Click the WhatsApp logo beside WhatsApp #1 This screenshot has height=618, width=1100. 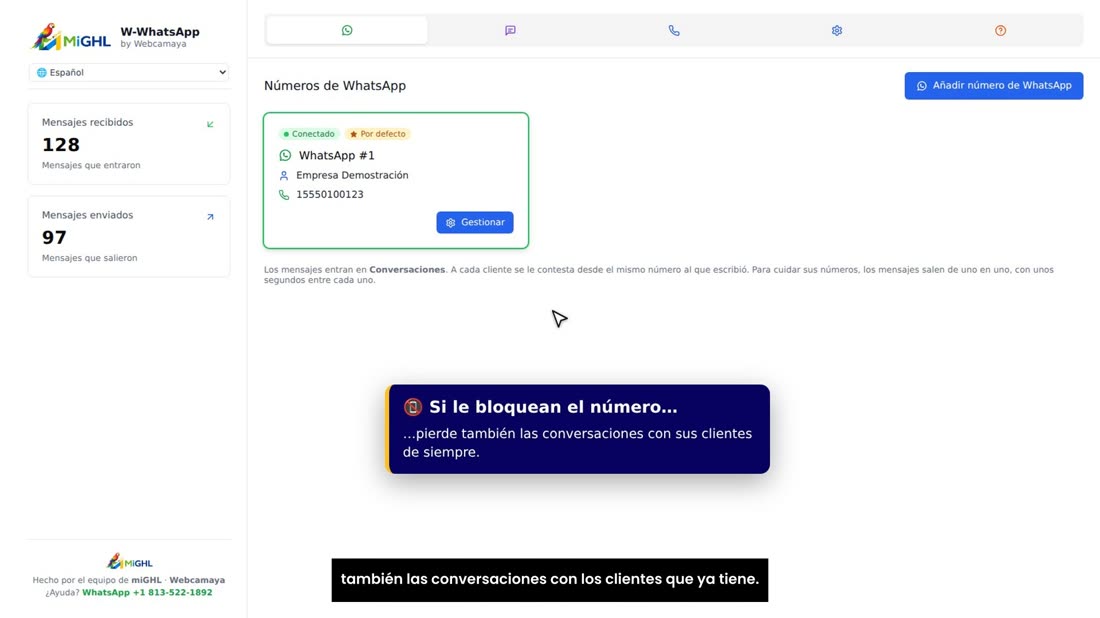click(x=285, y=155)
